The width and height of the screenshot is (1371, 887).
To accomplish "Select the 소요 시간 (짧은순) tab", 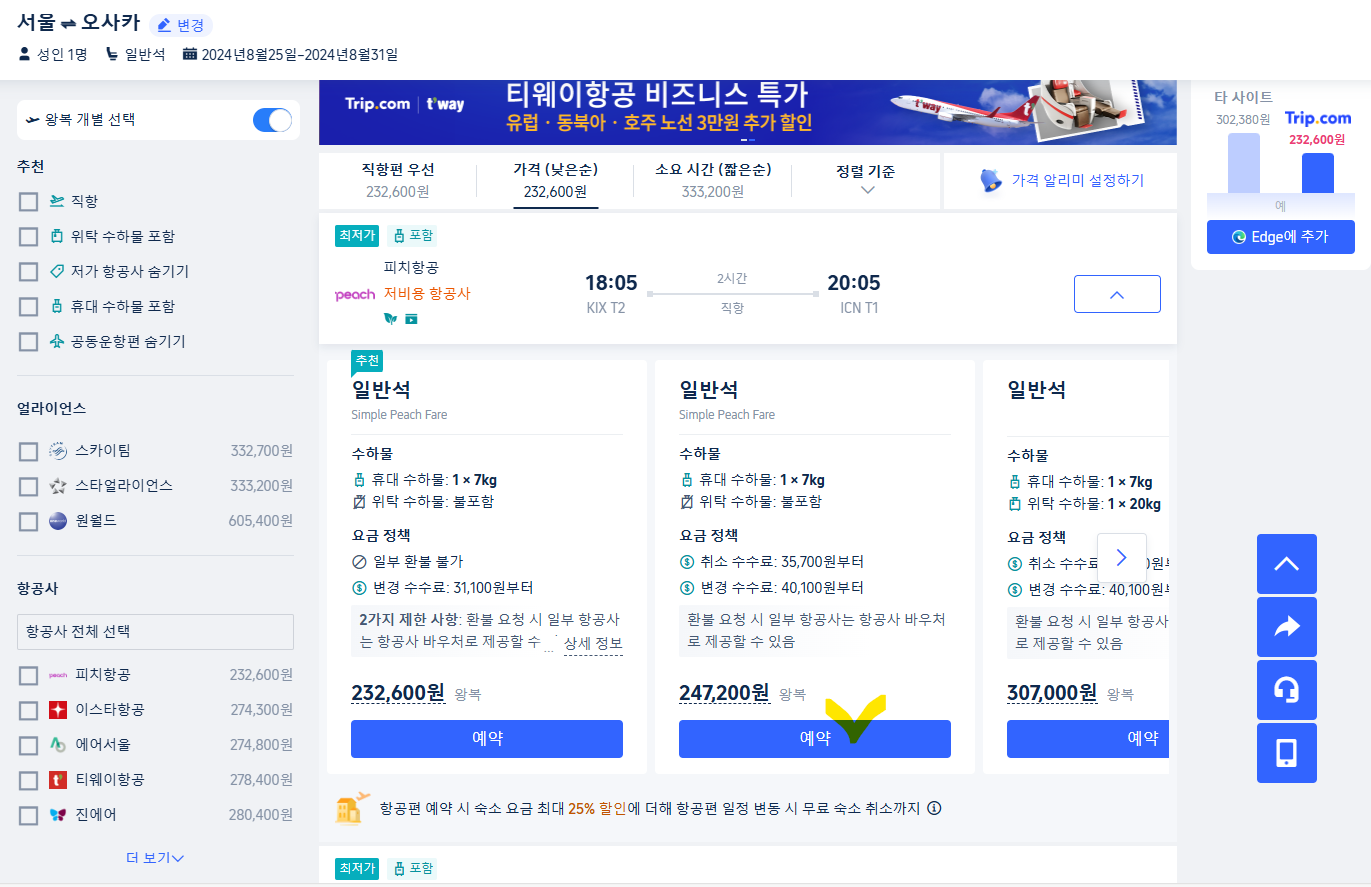I will (713, 180).
